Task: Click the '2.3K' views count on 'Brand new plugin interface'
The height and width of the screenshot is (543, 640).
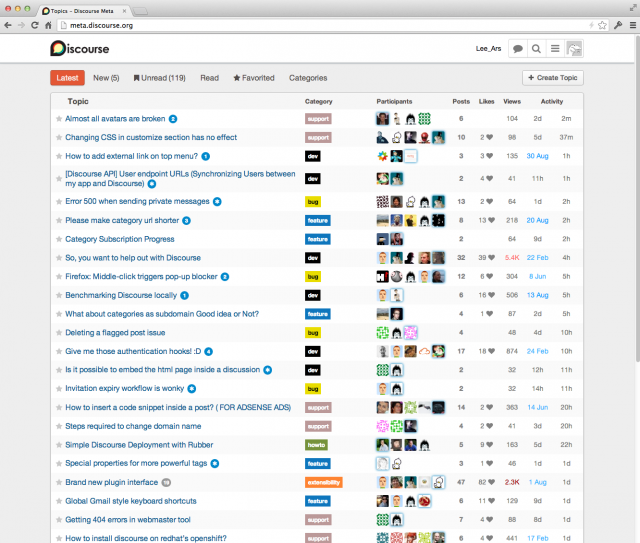Action: [x=512, y=482]
